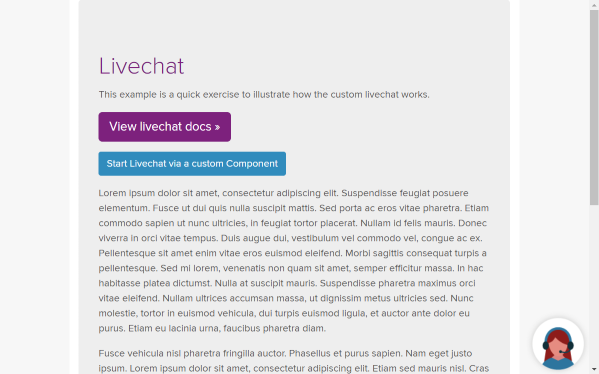Image resolution: width=599 pixels, height=374 pixels.
Task: Open the livechat agent avatar widget
Action: pyautogui.click(x=558, y=344)
